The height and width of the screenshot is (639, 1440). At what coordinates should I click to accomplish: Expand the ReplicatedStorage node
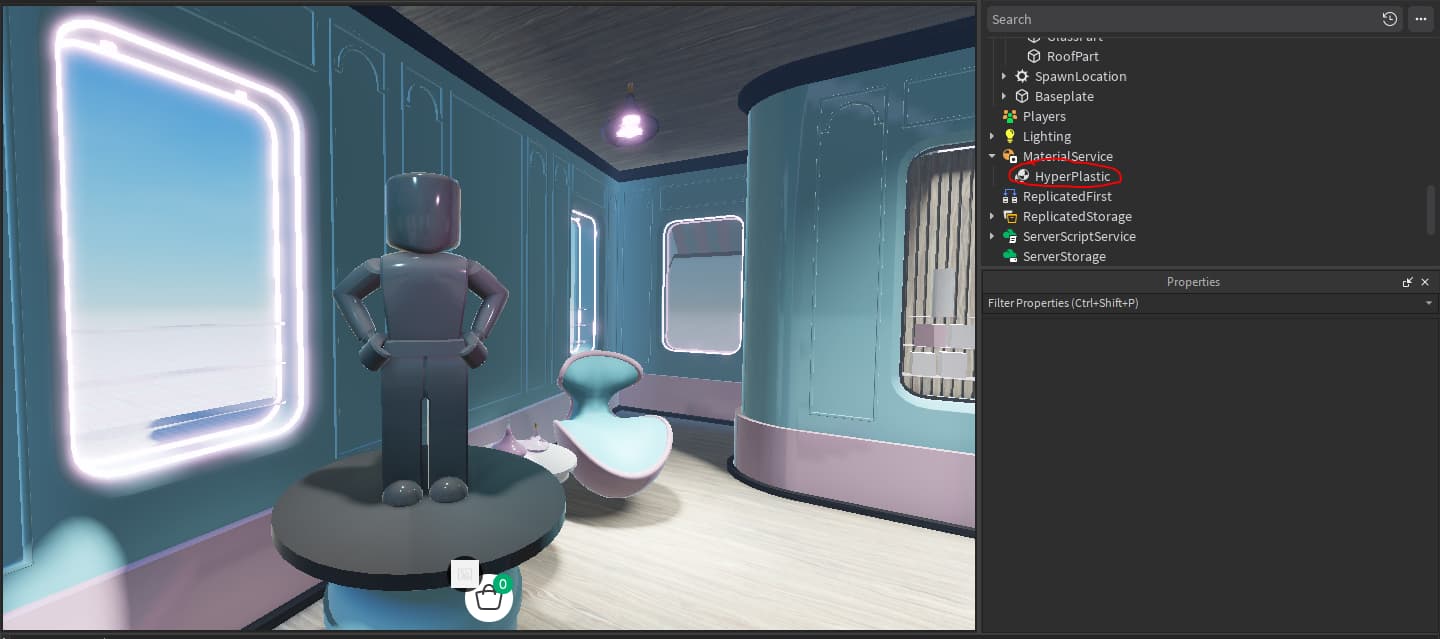pyautogui.click(x=992, y=216)
